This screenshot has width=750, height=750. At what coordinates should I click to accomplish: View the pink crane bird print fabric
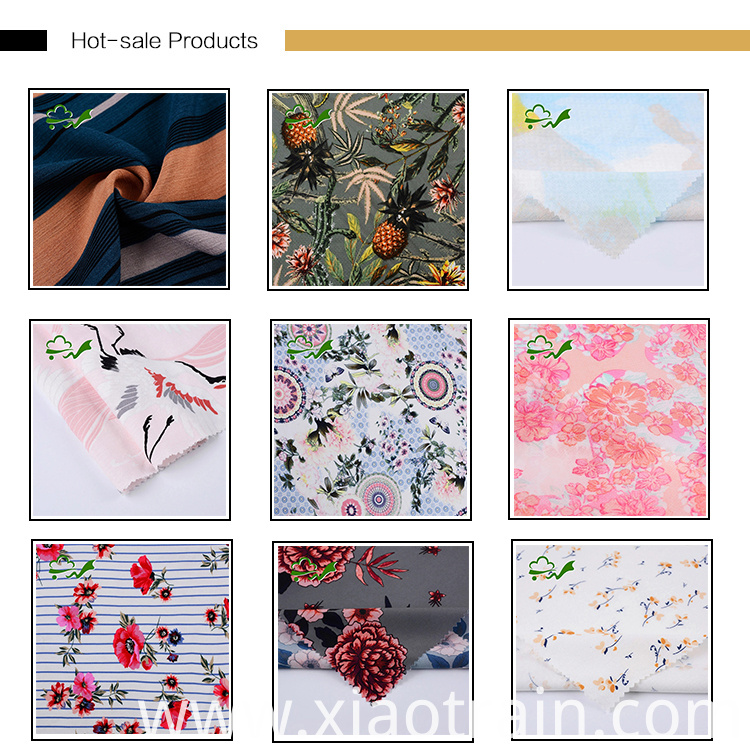click(130, 419)
